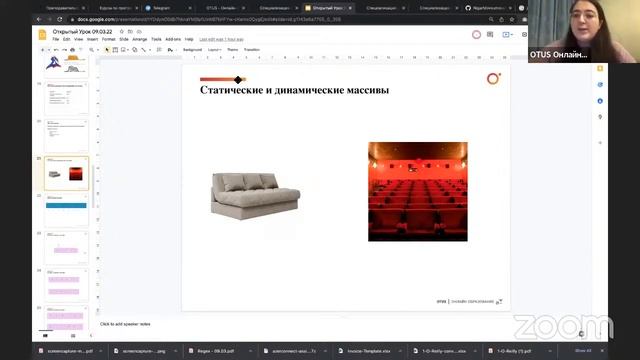Click the add comment toolbar icon
This screenshot has width=640, height=360.
(x=159, y=50)
